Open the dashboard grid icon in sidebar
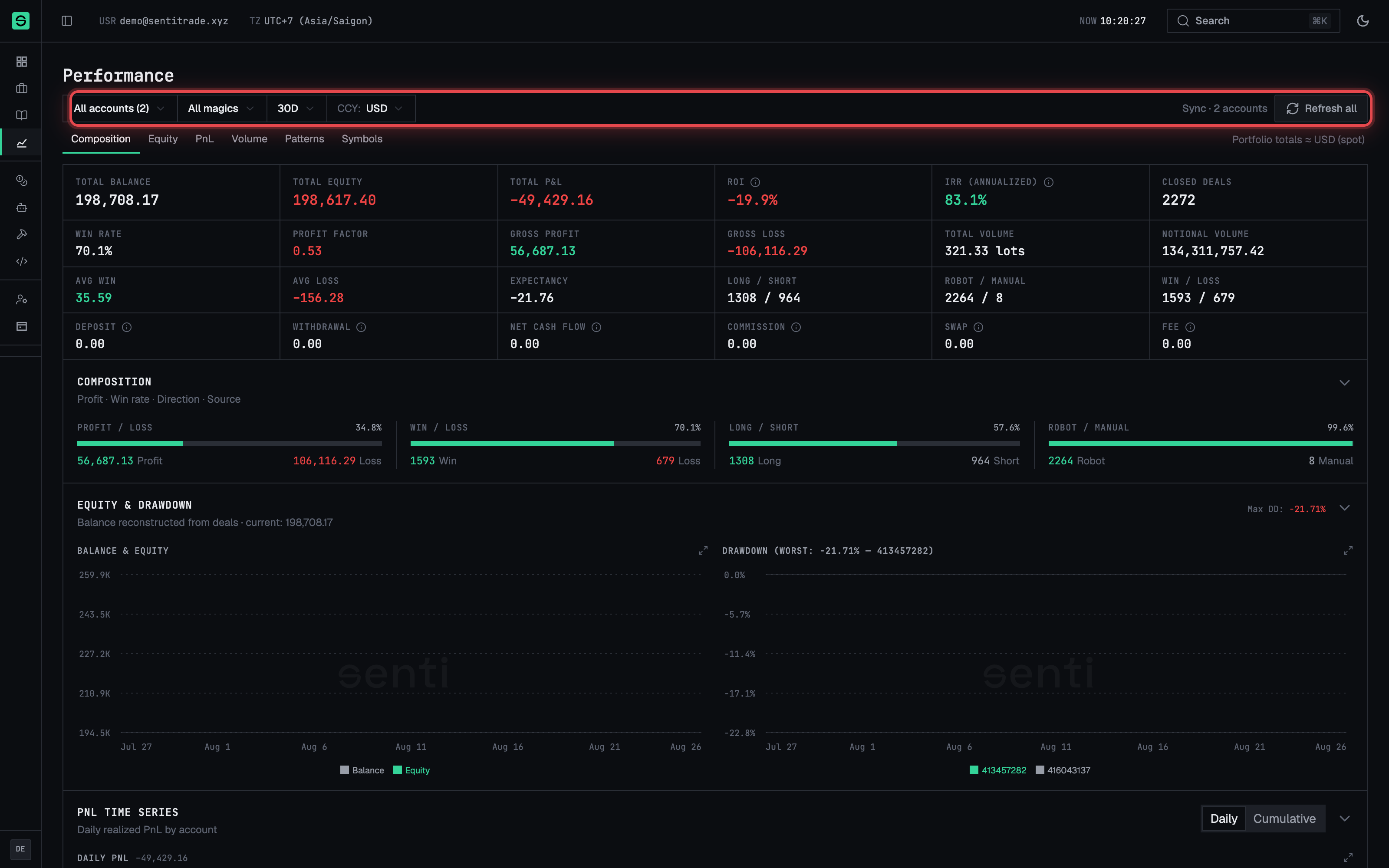The width and height of the screenshot is (1389, 868). (x=21, y=62)
